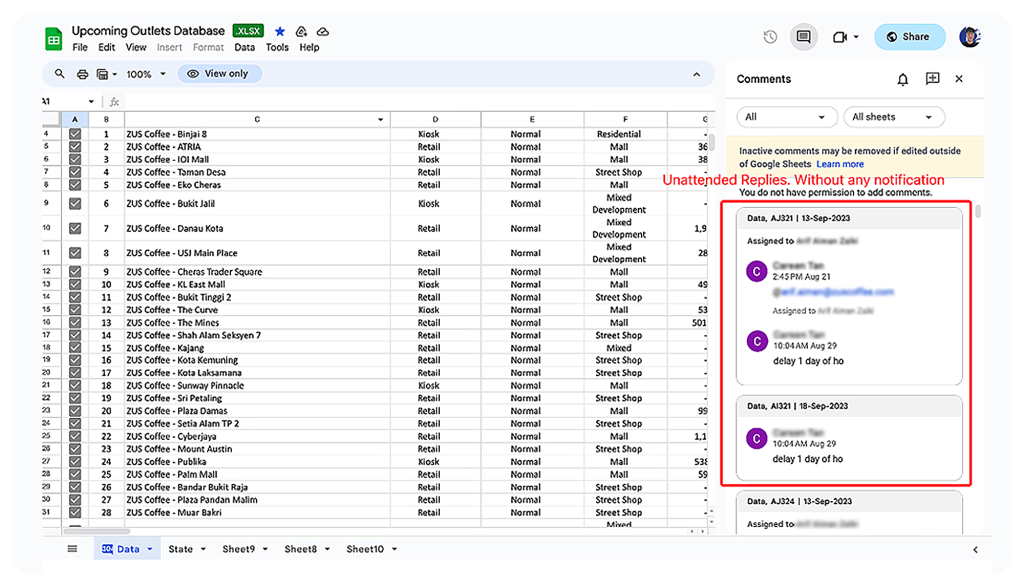Uncheck the ZUS Coffee - Cyberjaya row
Viewport: 1024px width, 586px height.
point(75,436)
